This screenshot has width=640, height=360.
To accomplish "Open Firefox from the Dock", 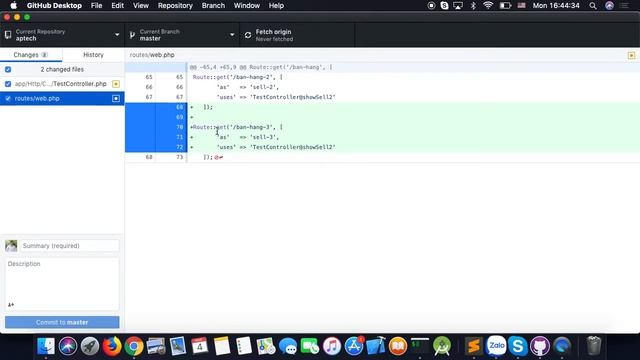I will [112, 346].
